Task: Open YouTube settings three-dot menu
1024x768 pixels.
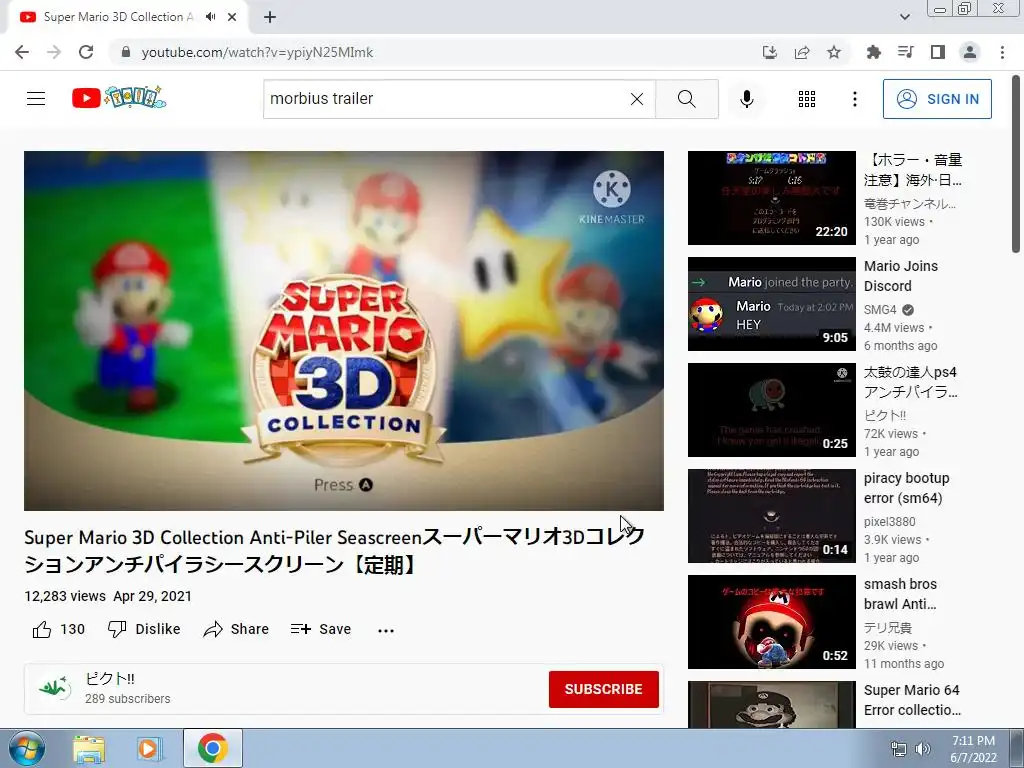Action: tap(854, 99)
